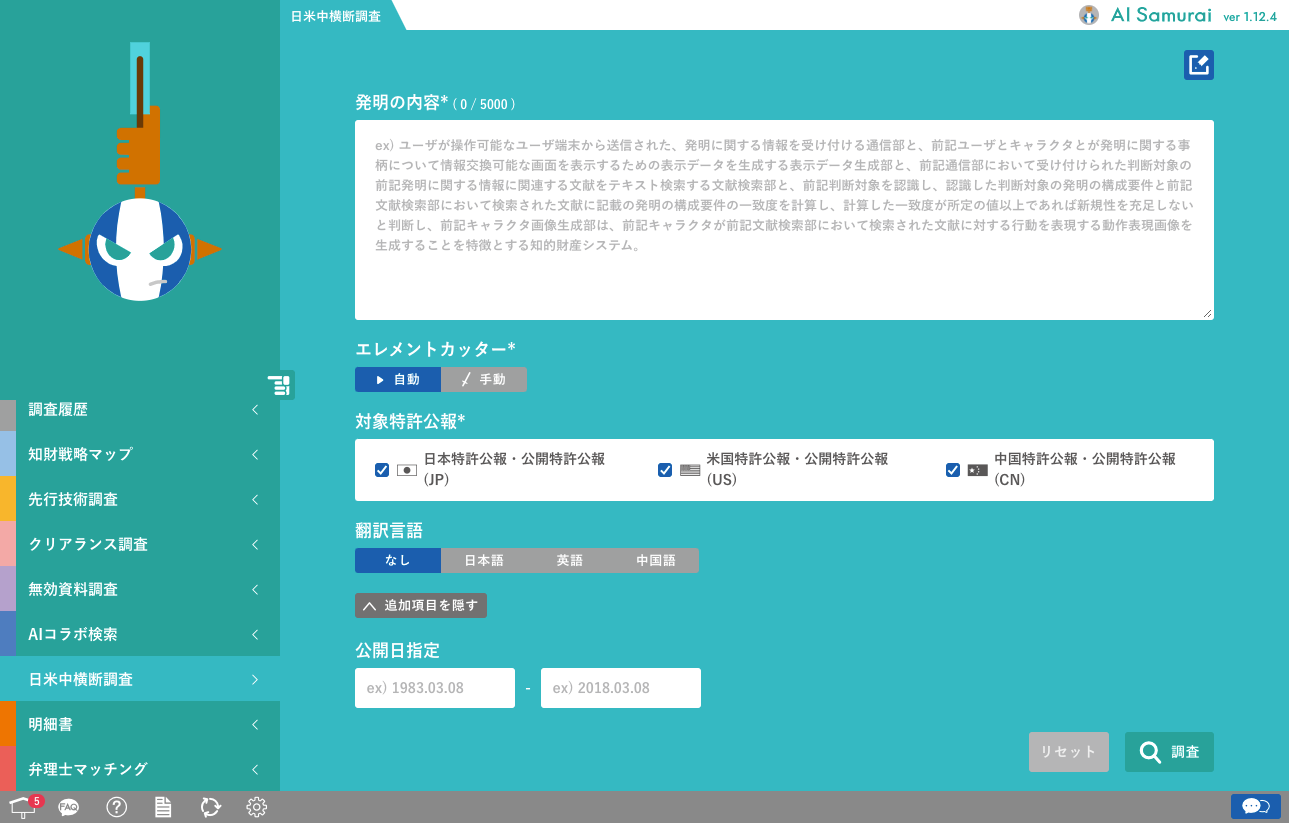Click the help question mark icon
Viewport: 1289px width, 823px height.
[x=117, y=807]
